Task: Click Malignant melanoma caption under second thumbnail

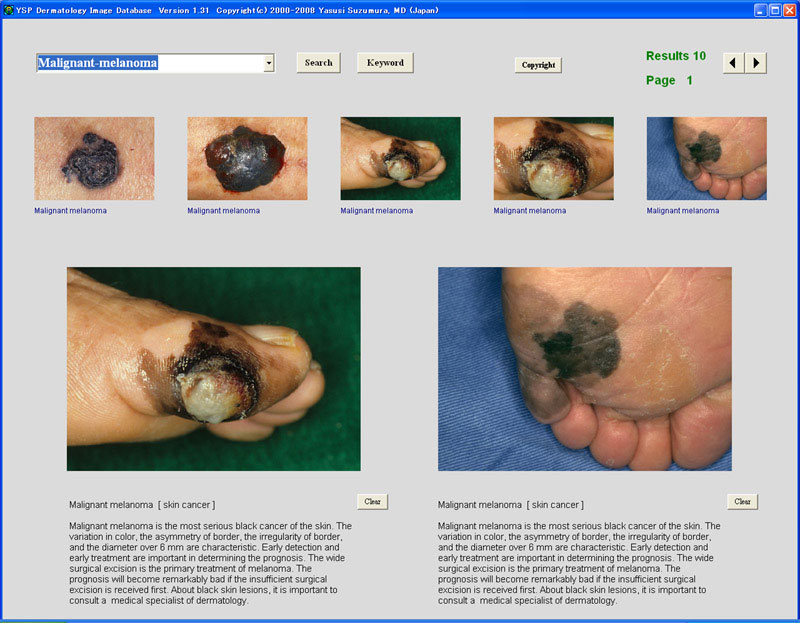Action: click(223, 211)
